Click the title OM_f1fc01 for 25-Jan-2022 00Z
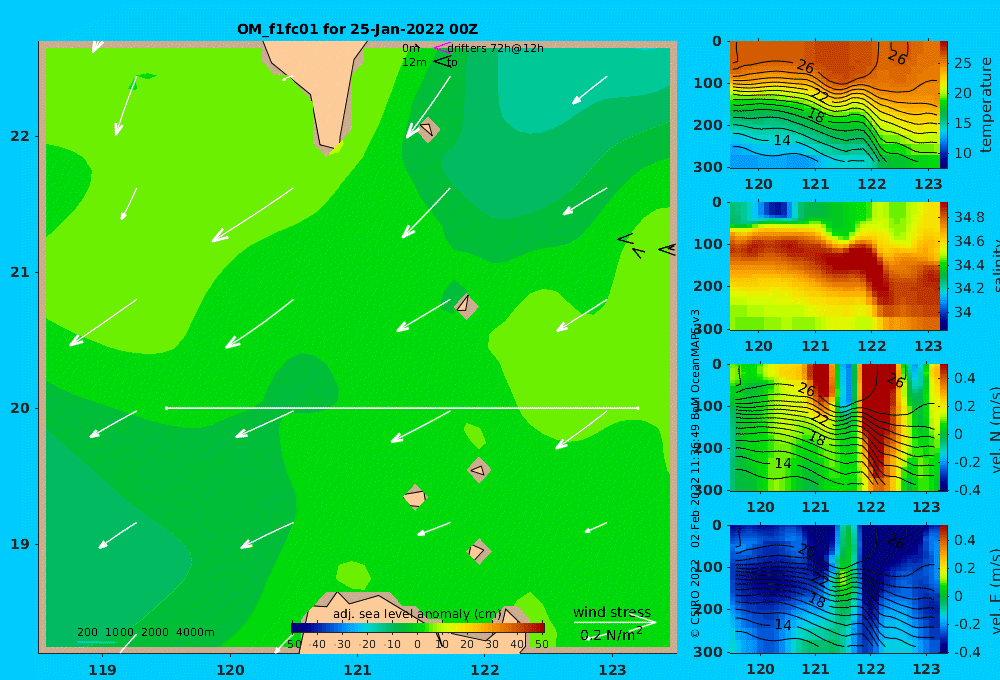1000x680 pixels. tap(357, 29)
